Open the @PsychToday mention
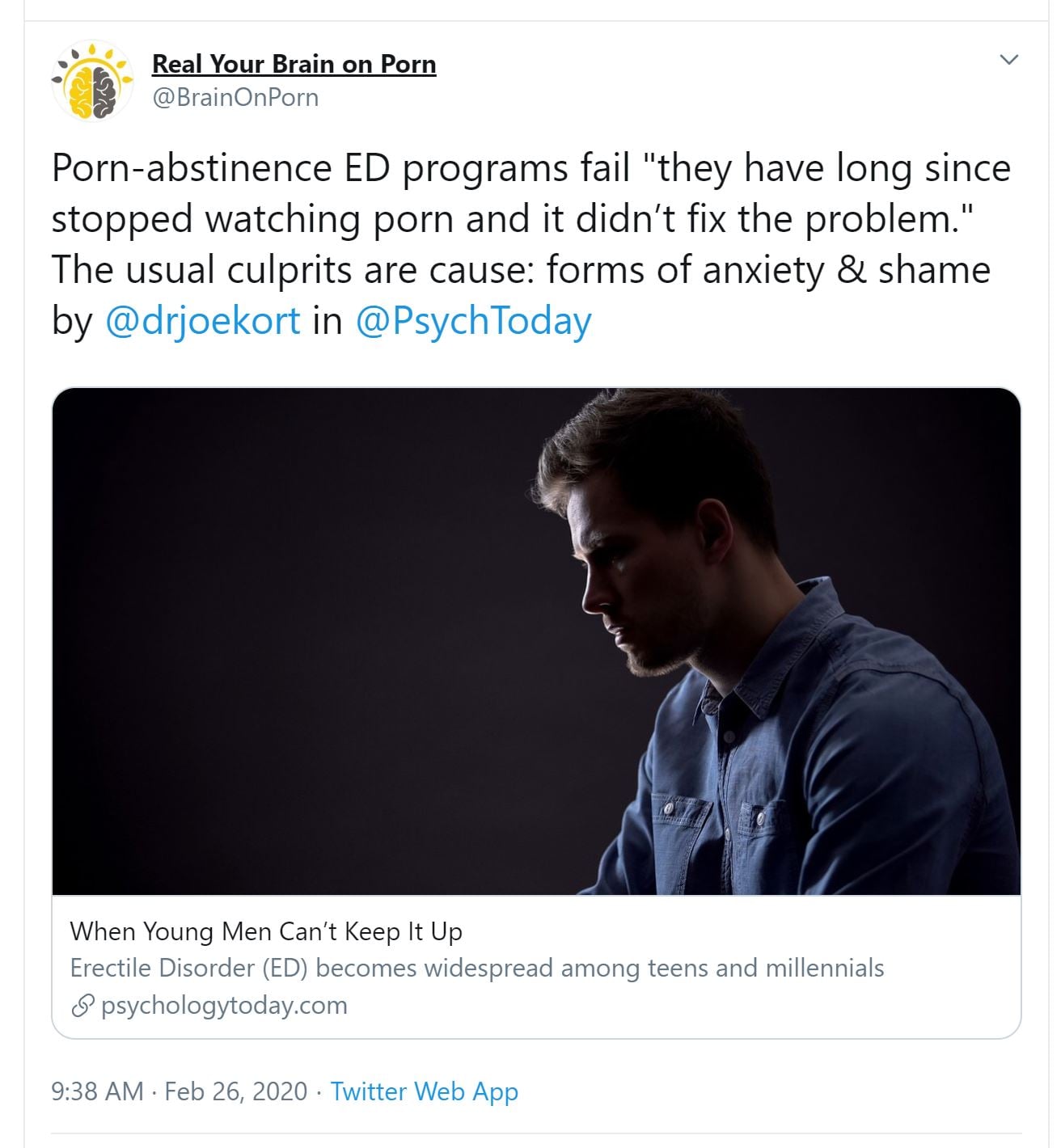This screenshot has height=1148, width=1061. pyautogui.click(x=473, y=321)
